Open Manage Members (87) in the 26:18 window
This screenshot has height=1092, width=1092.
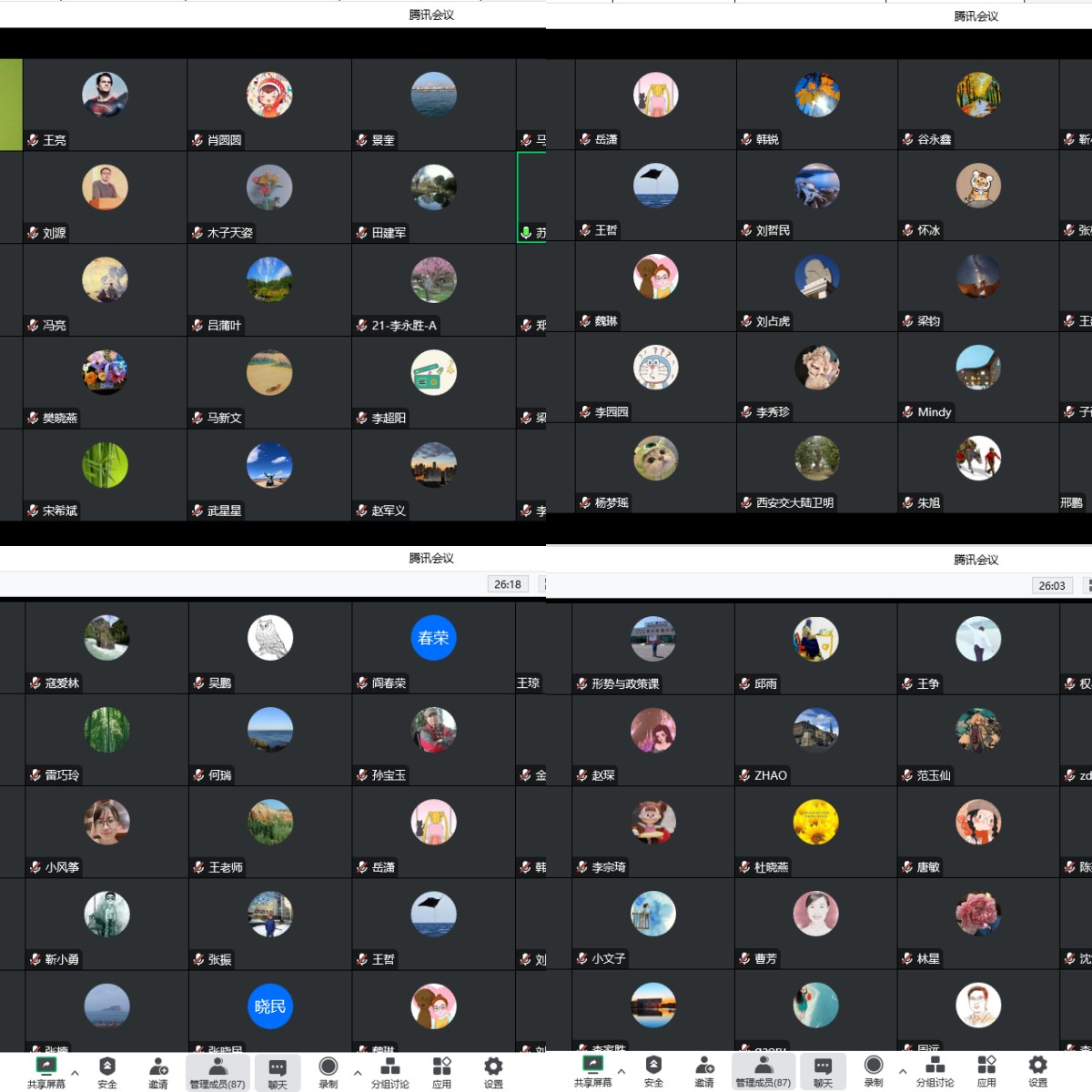217,1072
